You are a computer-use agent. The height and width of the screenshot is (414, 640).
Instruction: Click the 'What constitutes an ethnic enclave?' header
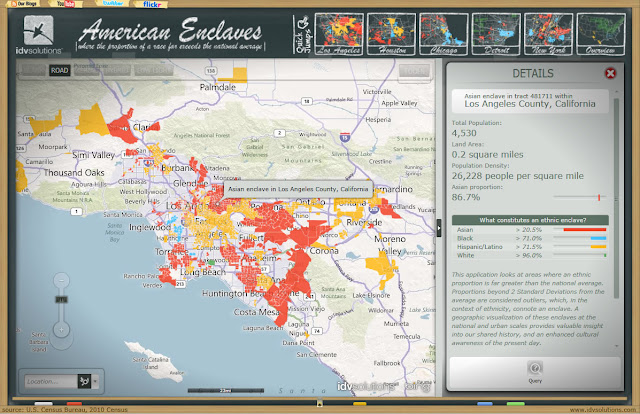click(531, 220)
